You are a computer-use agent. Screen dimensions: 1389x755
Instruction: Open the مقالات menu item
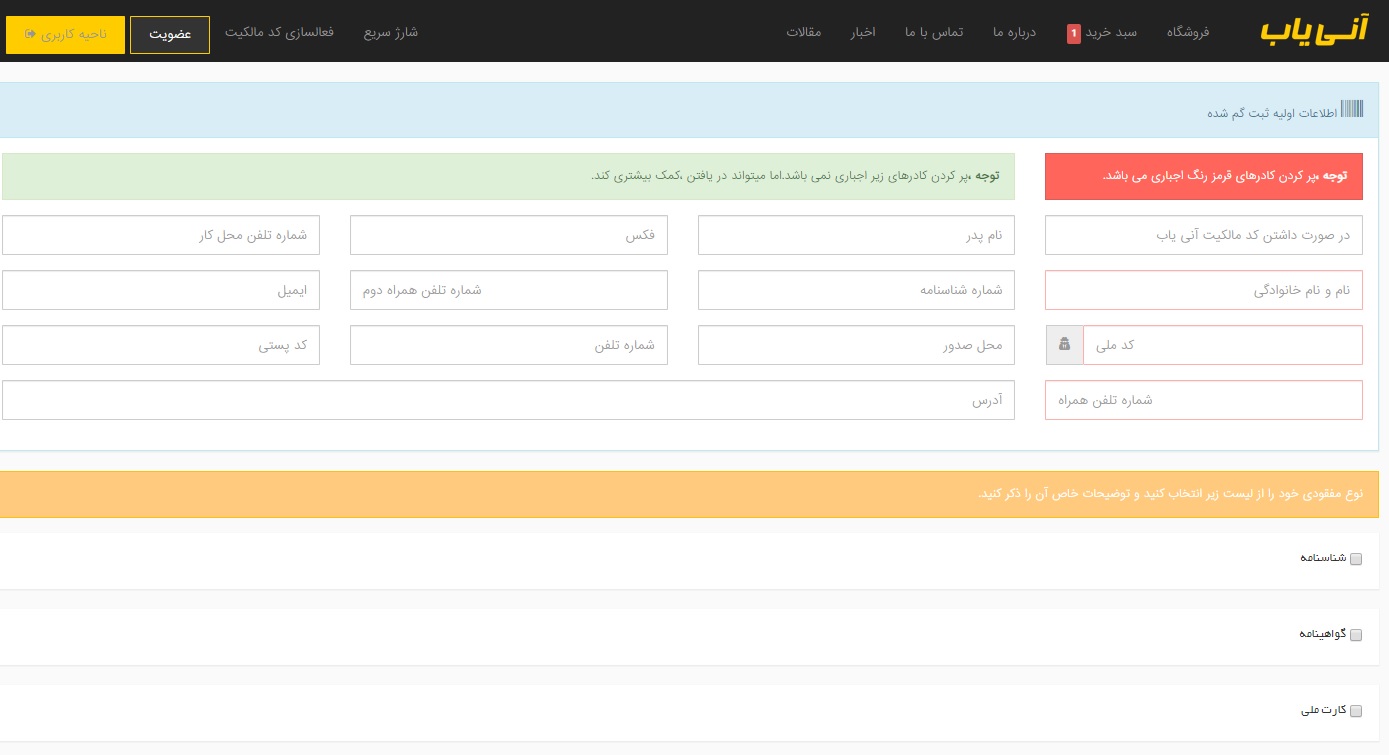click(804, 32)
